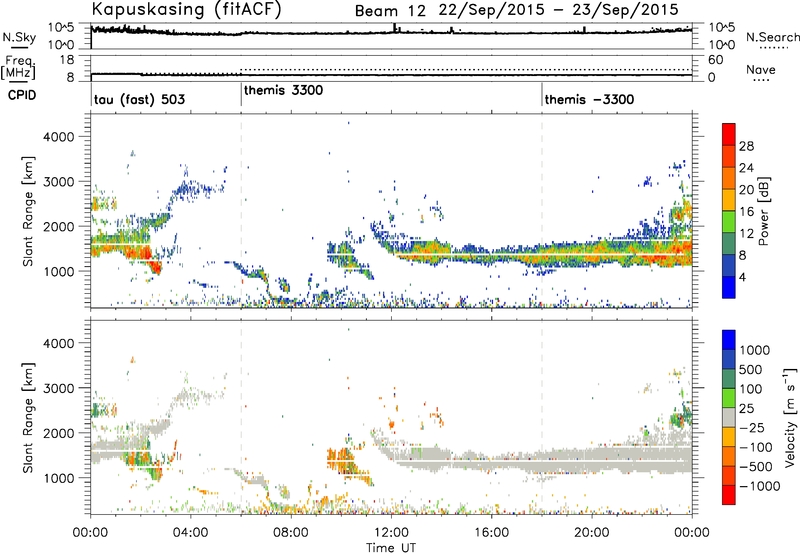This screenshot has width=800, height=554.
Task: Click the Velocity color bar red bottom segment
Action: 729,495
